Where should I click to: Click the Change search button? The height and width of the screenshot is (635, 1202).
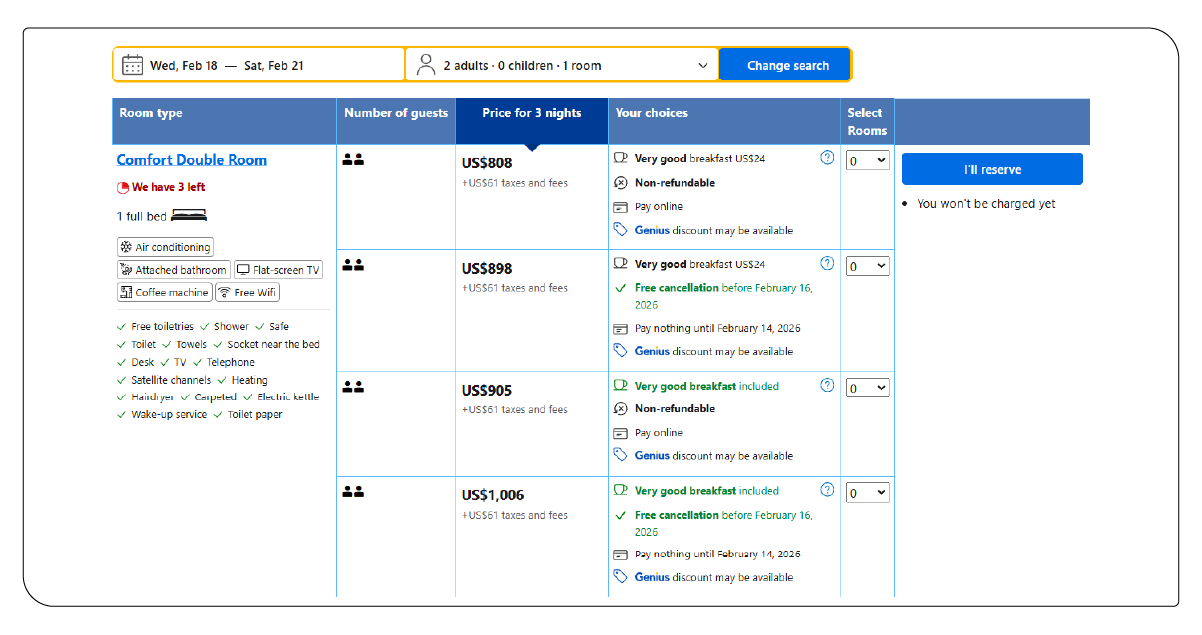pyautogui.click(x=785, y=64)
